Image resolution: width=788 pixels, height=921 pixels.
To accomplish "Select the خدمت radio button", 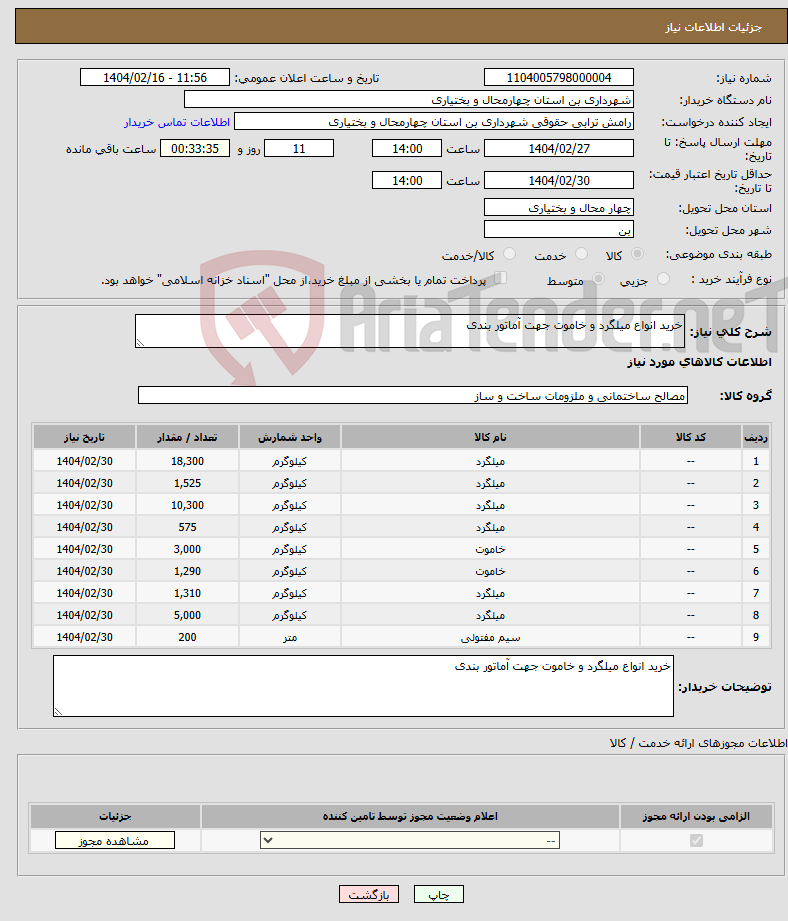I will 581,254.
